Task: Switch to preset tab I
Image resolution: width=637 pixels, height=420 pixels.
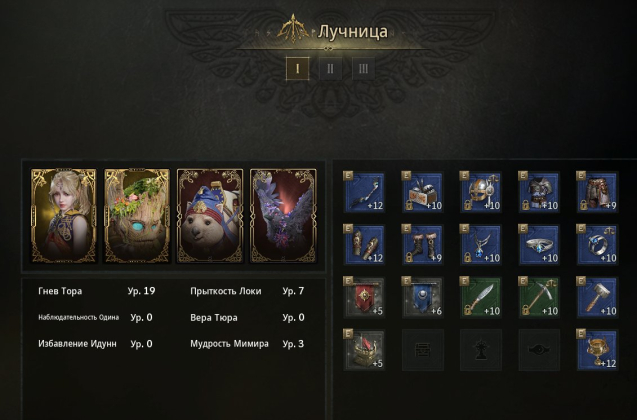Action: pos(297,69)
